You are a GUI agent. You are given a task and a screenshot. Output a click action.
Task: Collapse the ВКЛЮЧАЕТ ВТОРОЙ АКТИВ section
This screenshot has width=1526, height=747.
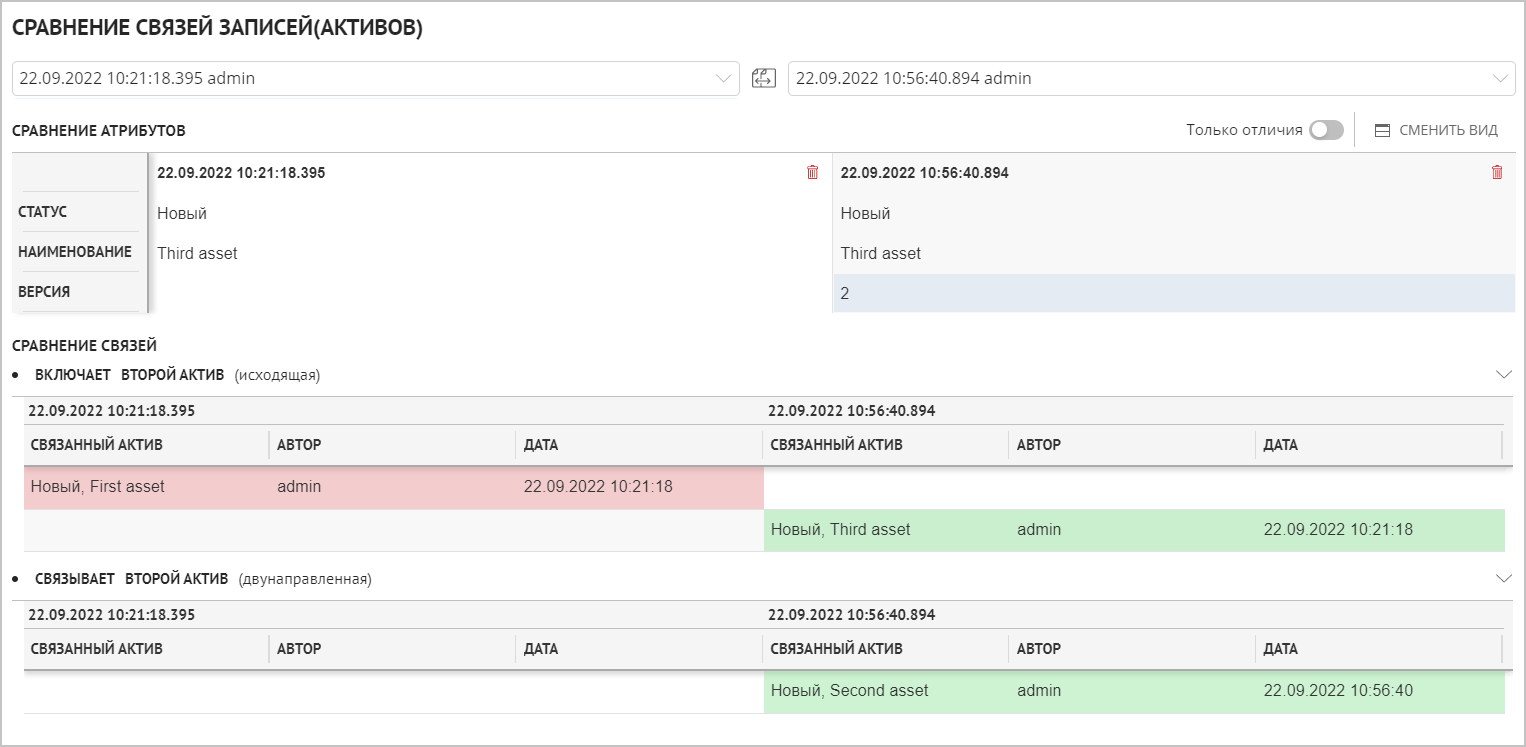(1503, 374)
